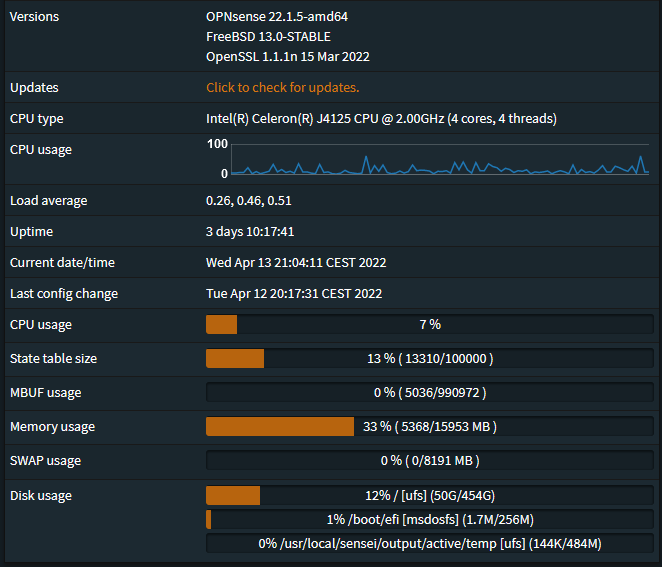Click the current date/time value
The image size is (662, 567).
[x=296, y=262]
